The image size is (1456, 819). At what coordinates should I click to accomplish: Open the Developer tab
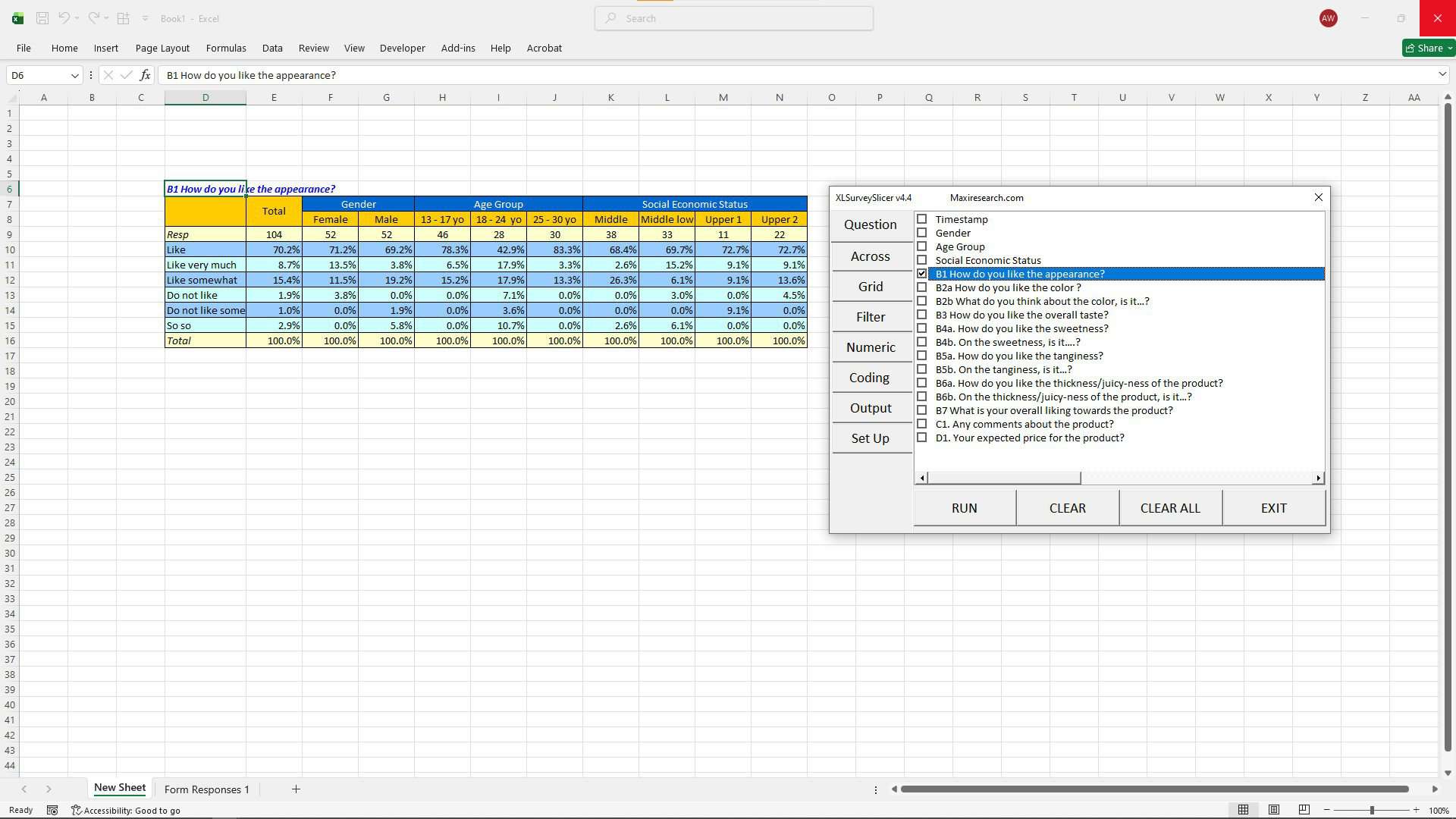(402, 48)
